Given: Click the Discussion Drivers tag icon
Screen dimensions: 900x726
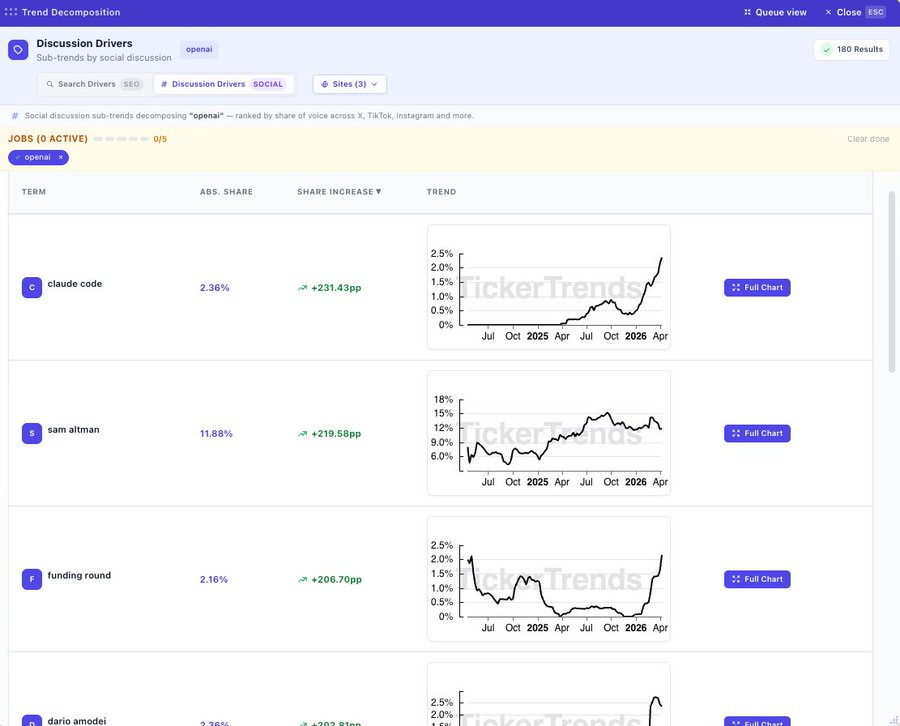Looking at the screenshot, I should click(x=18, y=50).
